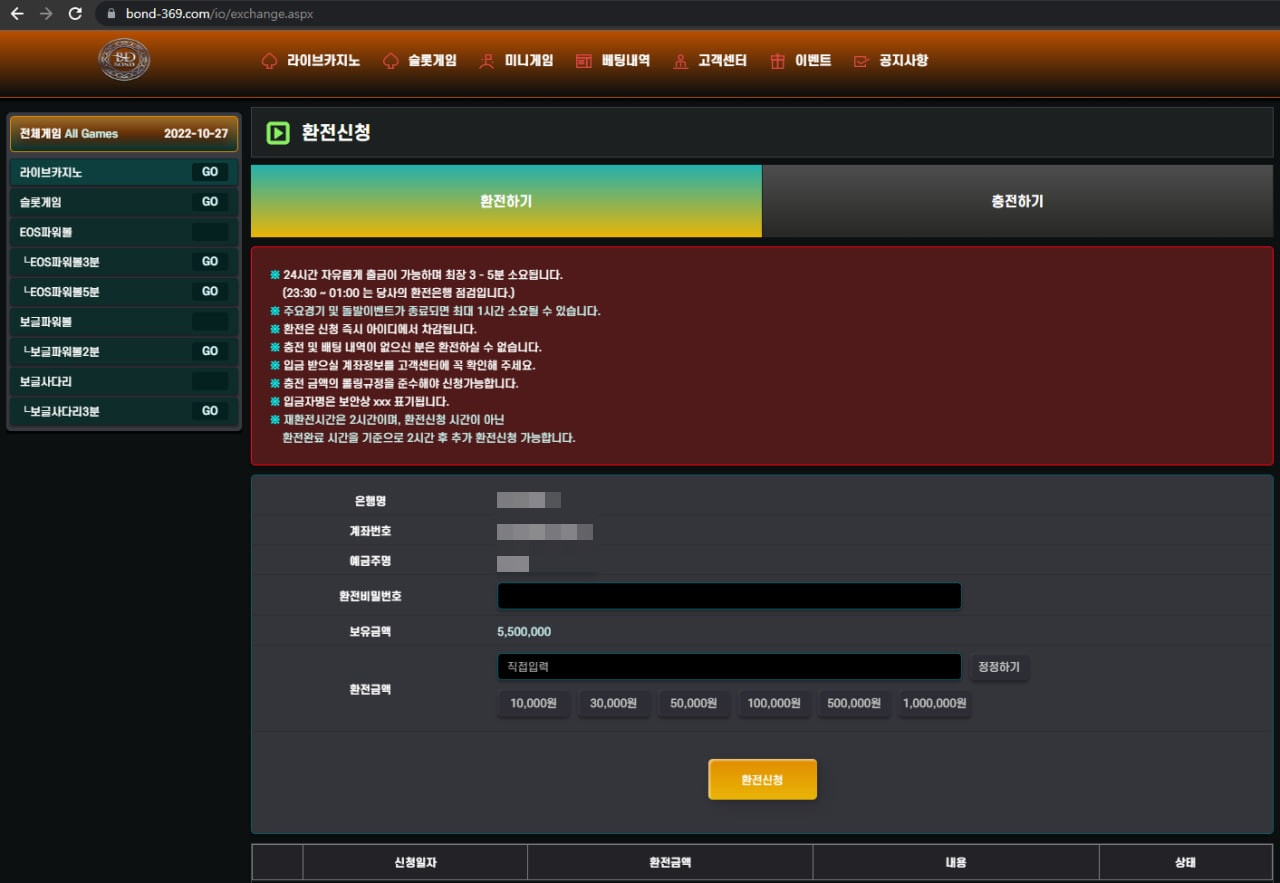Click the date 2022-10-27 in the sidebar
Viewport: 1280px width, 883px height.
coord(196,133)
